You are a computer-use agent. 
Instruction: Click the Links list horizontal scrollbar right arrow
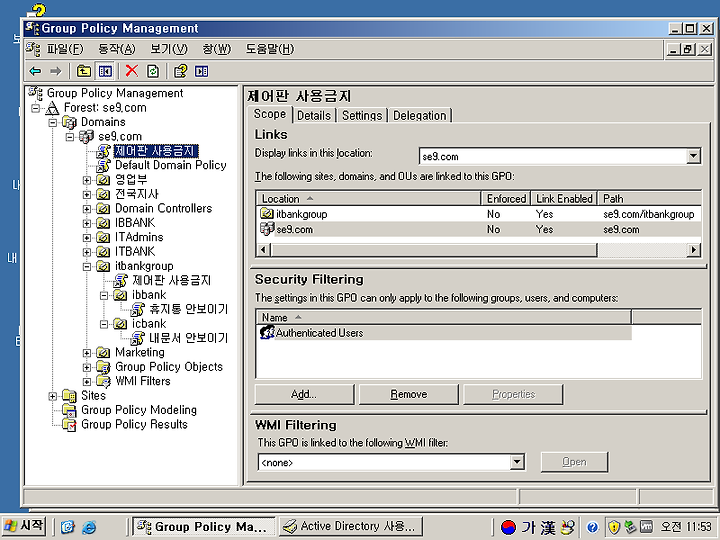click(693, 250)
